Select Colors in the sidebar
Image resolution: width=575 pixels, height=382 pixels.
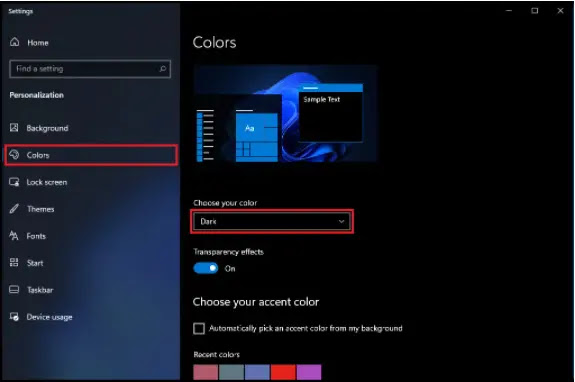(x=91, y=155)
